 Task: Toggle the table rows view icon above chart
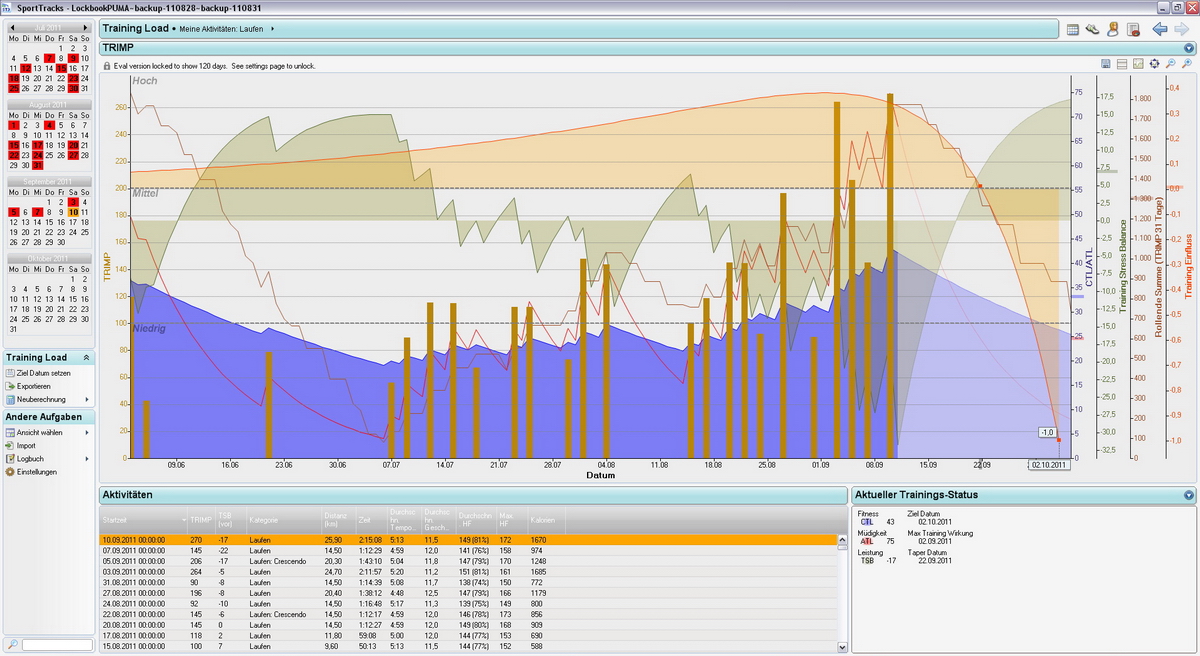pos(1123,64)
